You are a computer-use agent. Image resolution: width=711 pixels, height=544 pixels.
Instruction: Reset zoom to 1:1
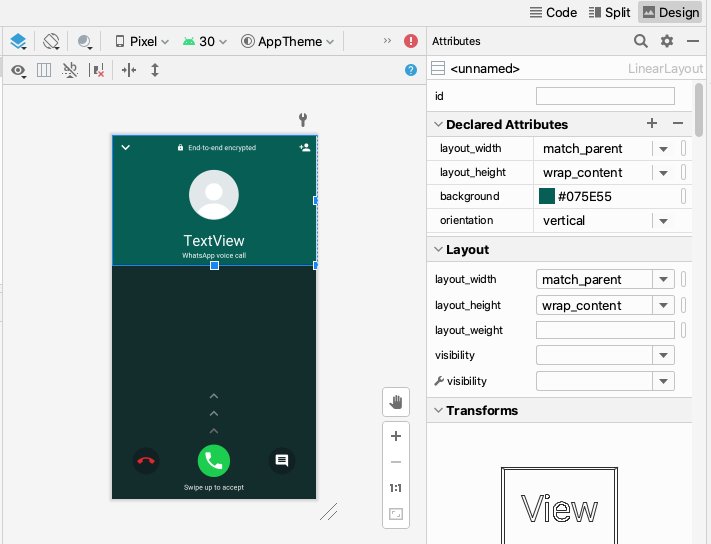[x=396, y=488]
